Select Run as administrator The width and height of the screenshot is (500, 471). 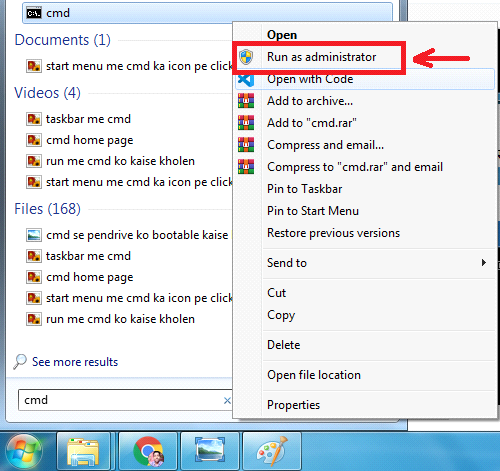click(321, 57)
